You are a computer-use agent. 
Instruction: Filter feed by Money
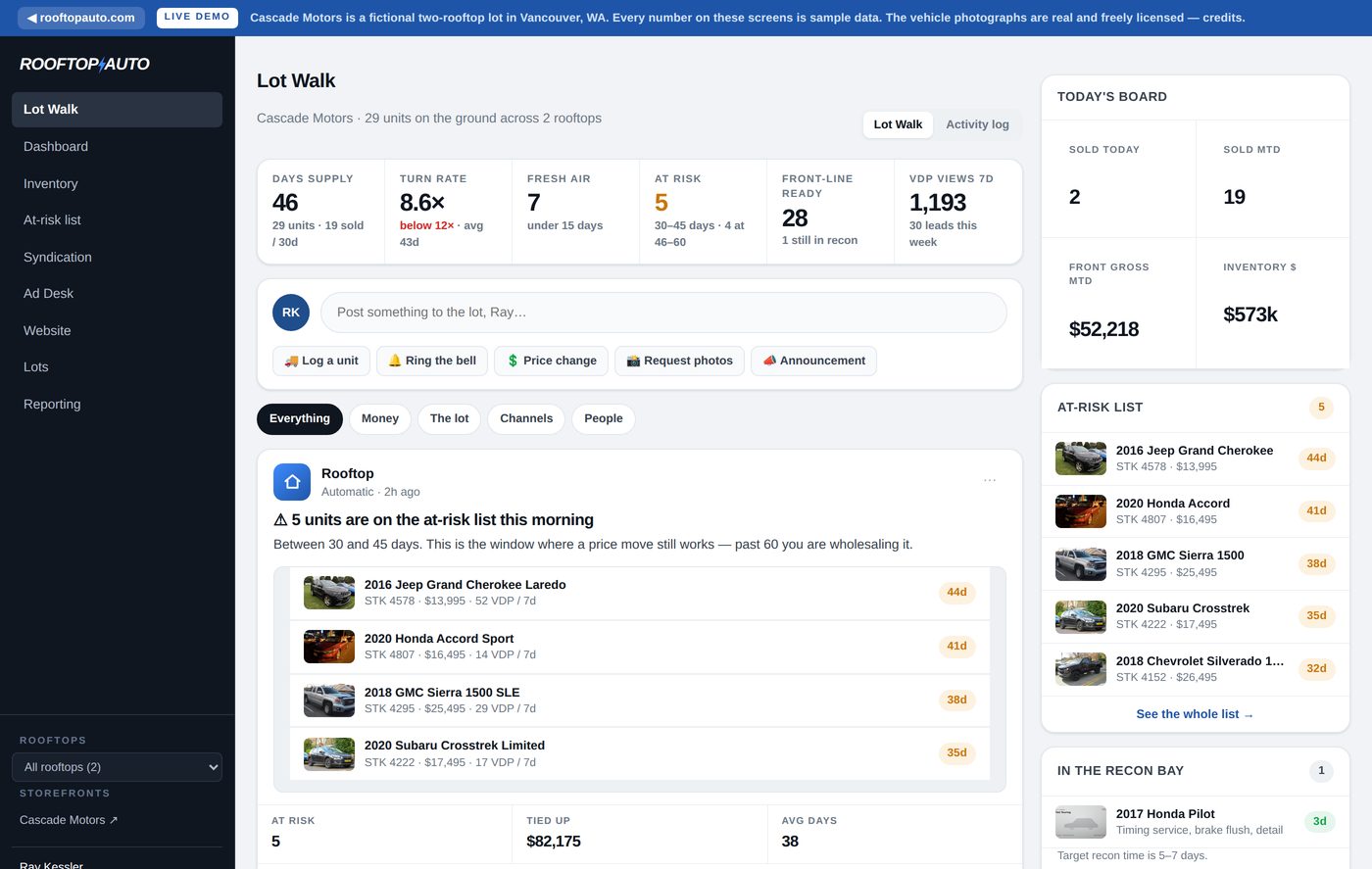pos(380,418)
